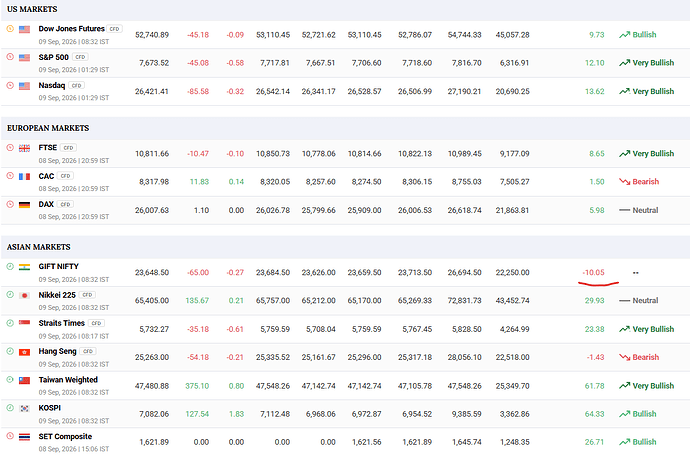Click the clock icon beside Straits Times
The image size is (690, 455).
coord(10,323)
